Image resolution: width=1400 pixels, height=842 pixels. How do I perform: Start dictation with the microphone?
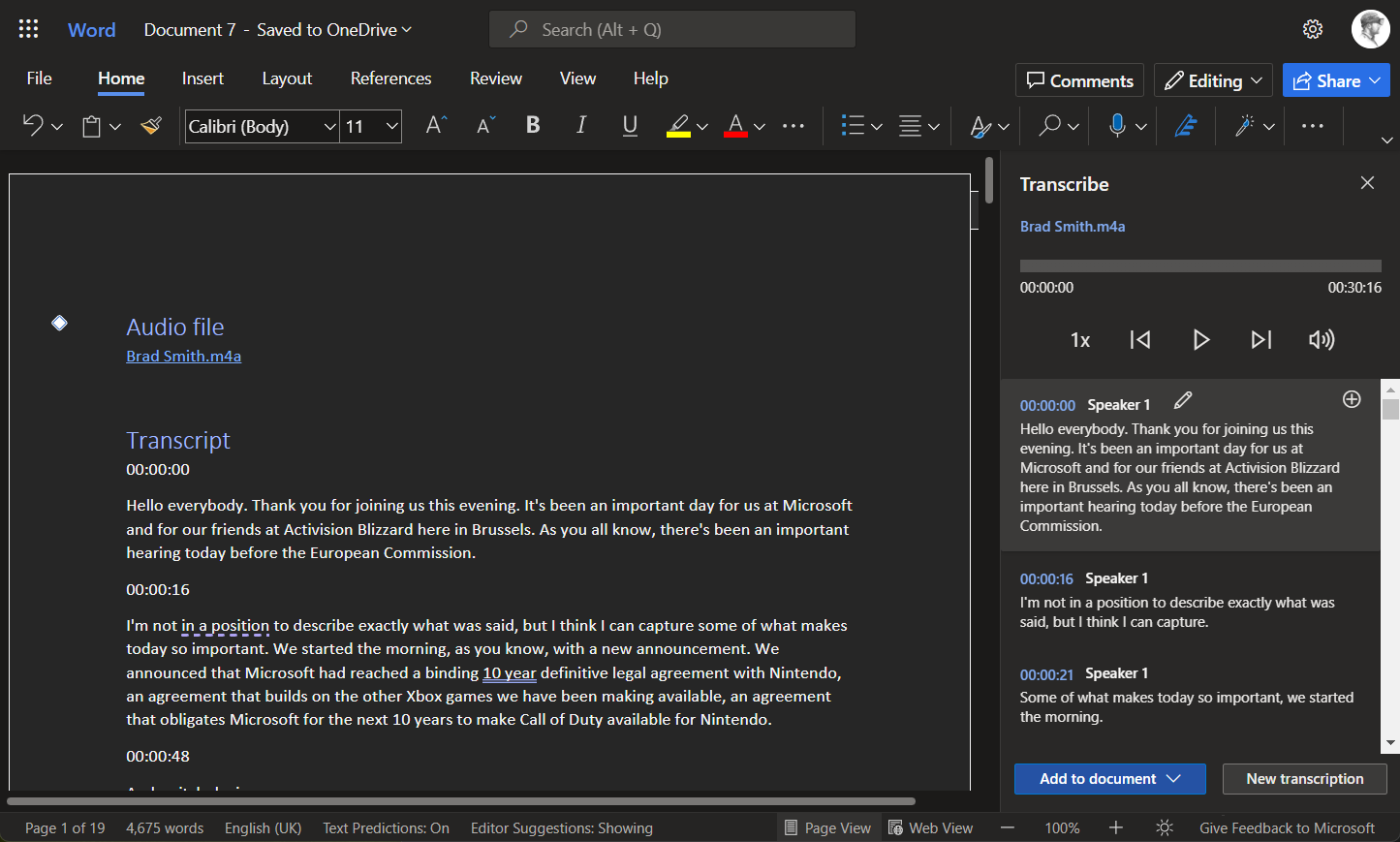[x=1117, y=125]
